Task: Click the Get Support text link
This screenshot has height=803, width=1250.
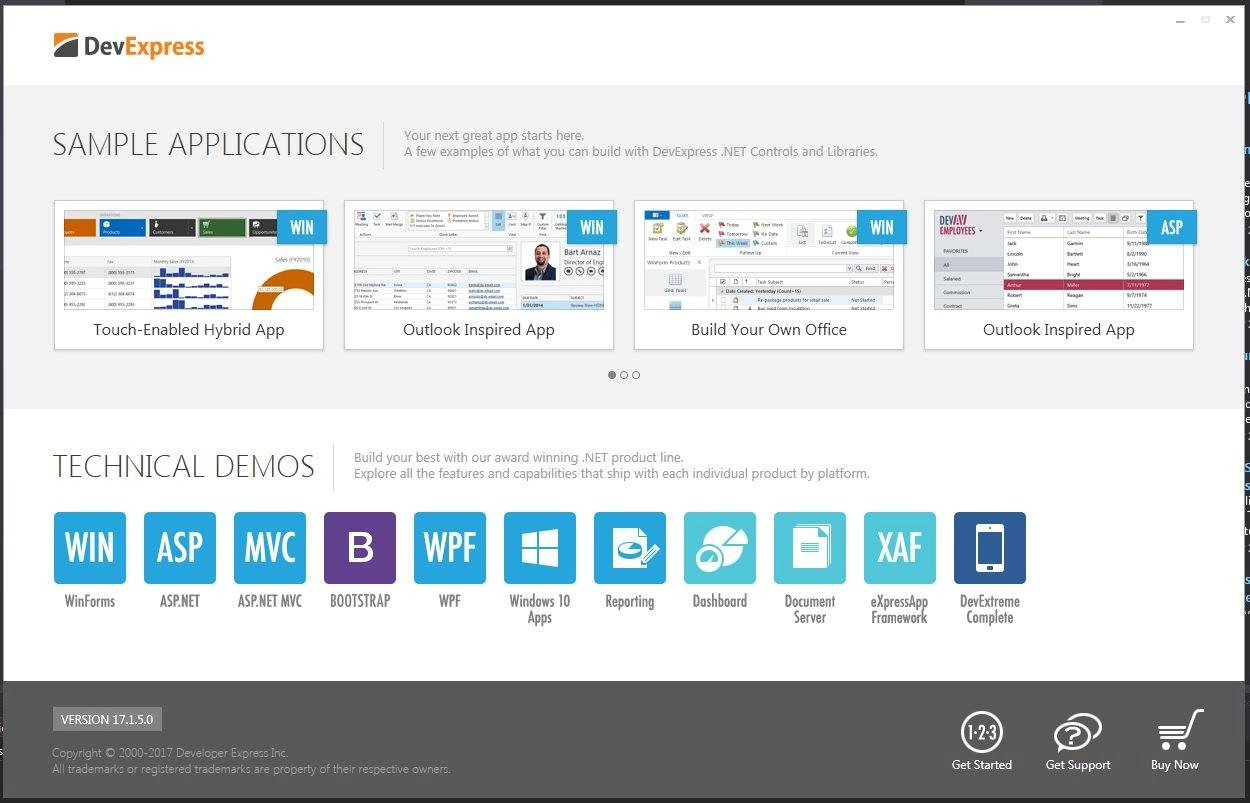Action: pyautogui.click(x=1078, y=765)
